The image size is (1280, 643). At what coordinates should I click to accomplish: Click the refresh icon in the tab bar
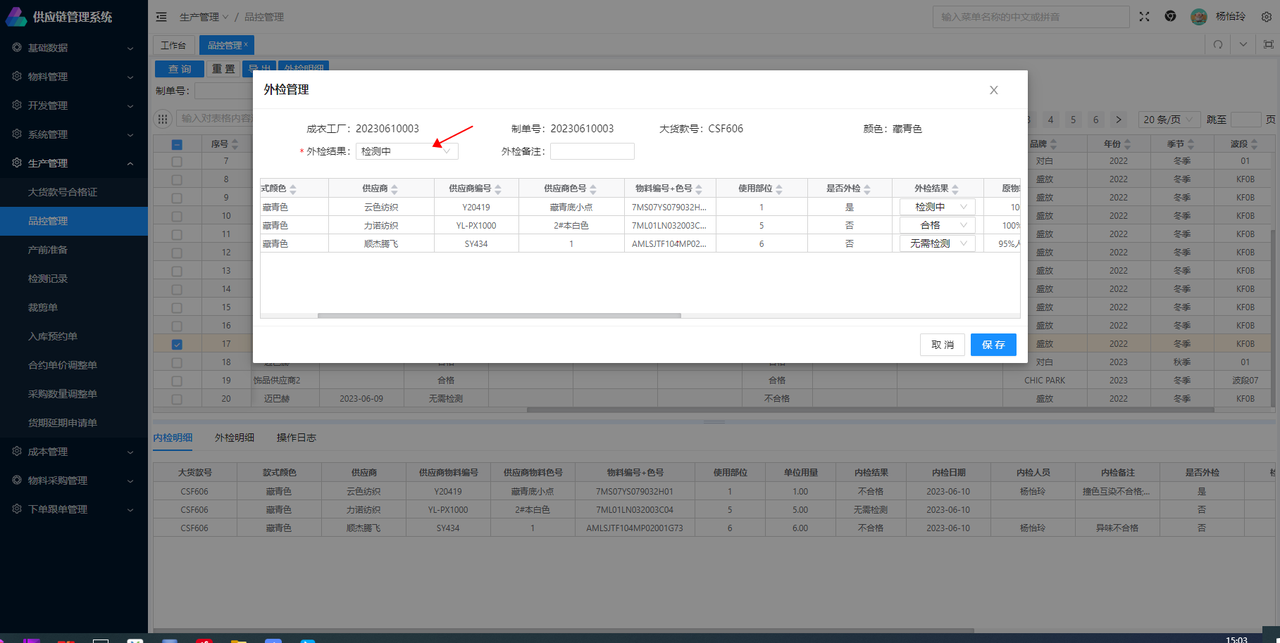point(1218,45)
